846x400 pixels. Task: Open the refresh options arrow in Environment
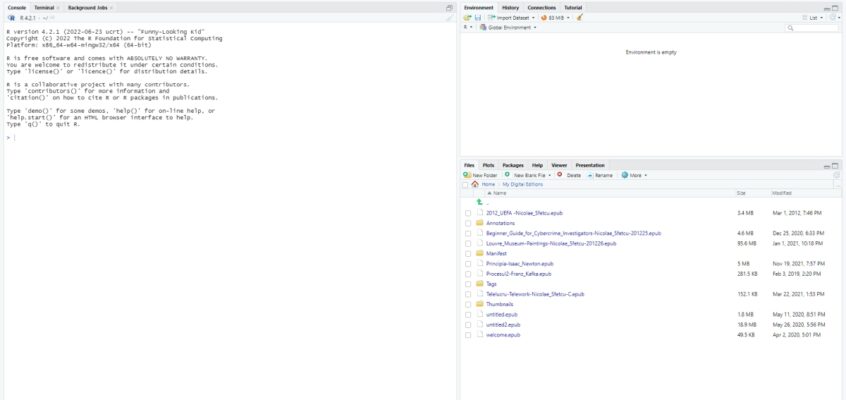click(x=840, y=18)
